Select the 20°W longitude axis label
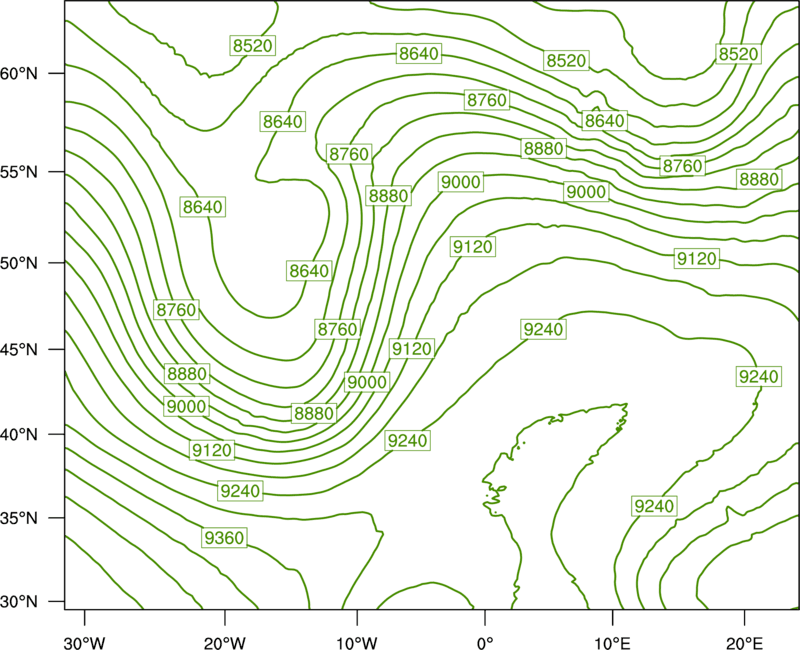This screenshot has height=650, width=800. tap(225, 643)
